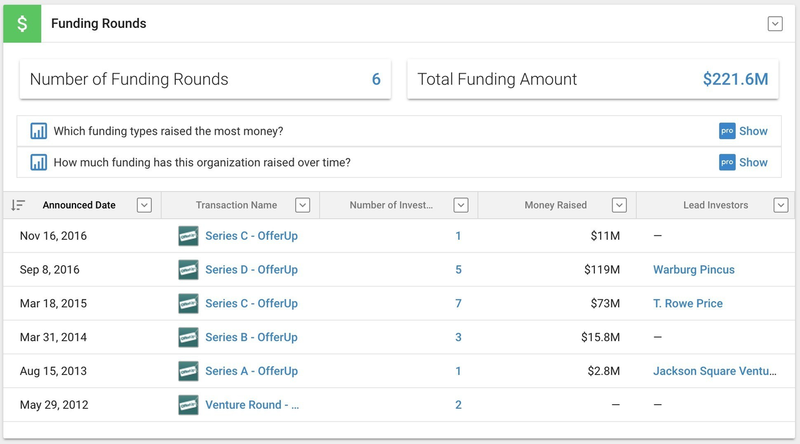Click the sort icon beside Announced Date
The height and width of the screenshot is (444, 800).
pyautogui.click(x=18, y=205)
